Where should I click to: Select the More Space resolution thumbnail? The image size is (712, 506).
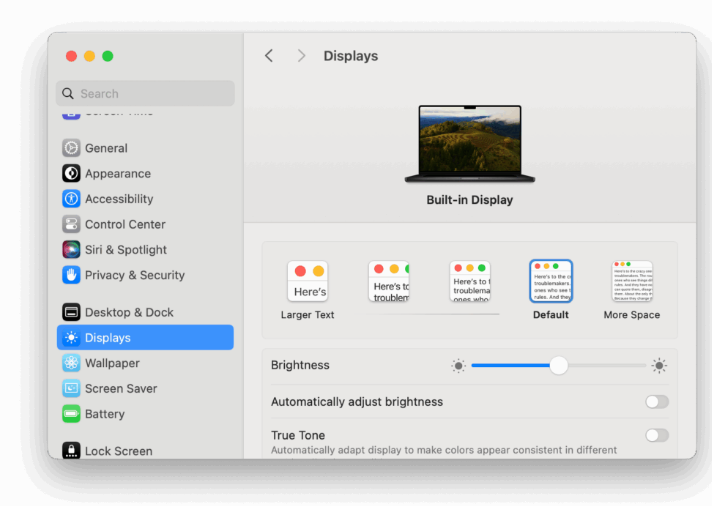(632, 282)
